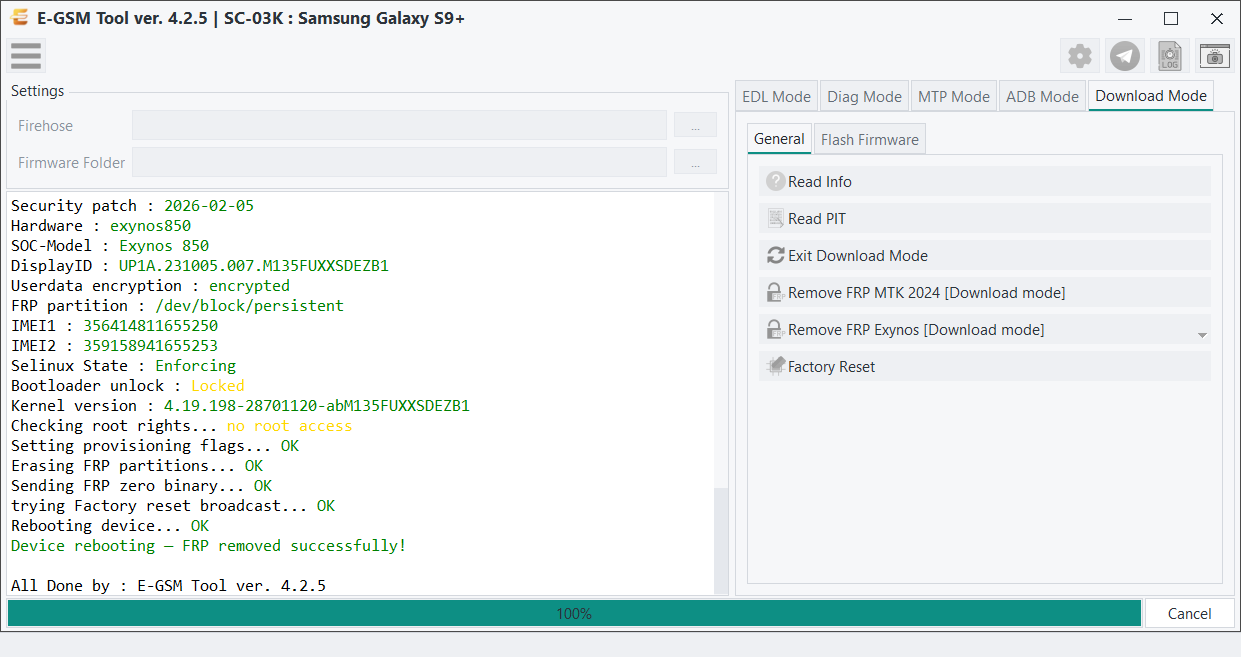
Task: Click the DisplayID value in log
Action: coord(253,265)
